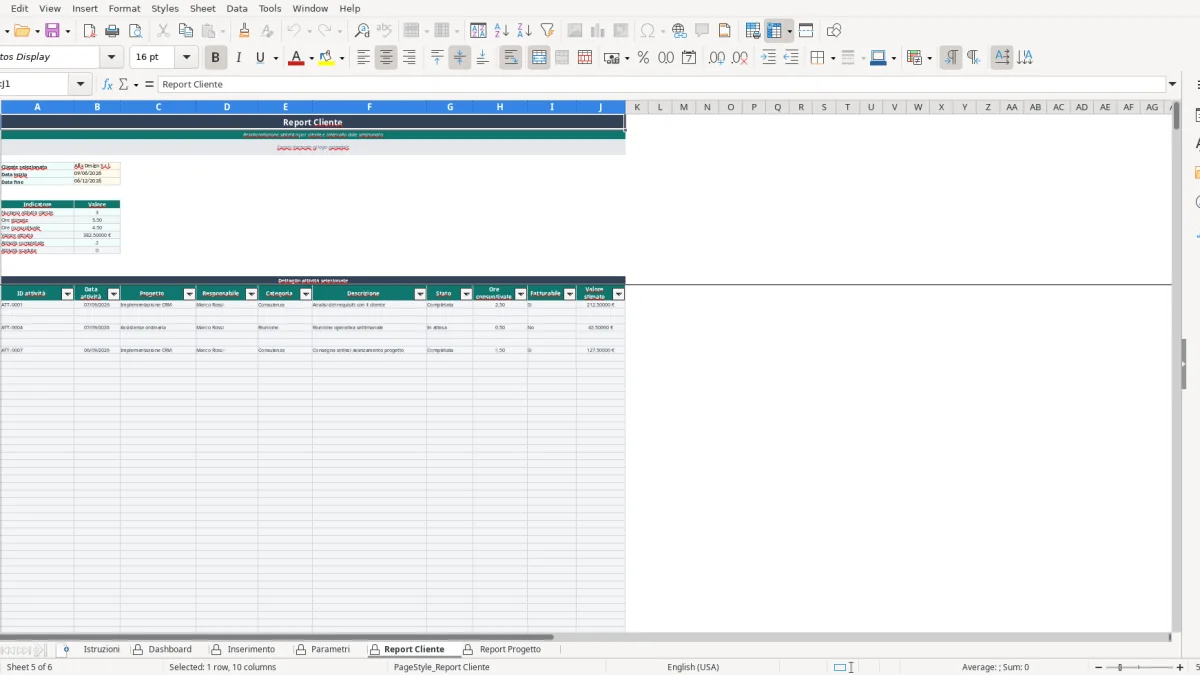The width and height of the screenshot is (1200, 675).
Task: Click the horizontal scrollbar
Action: click(276, 637)
